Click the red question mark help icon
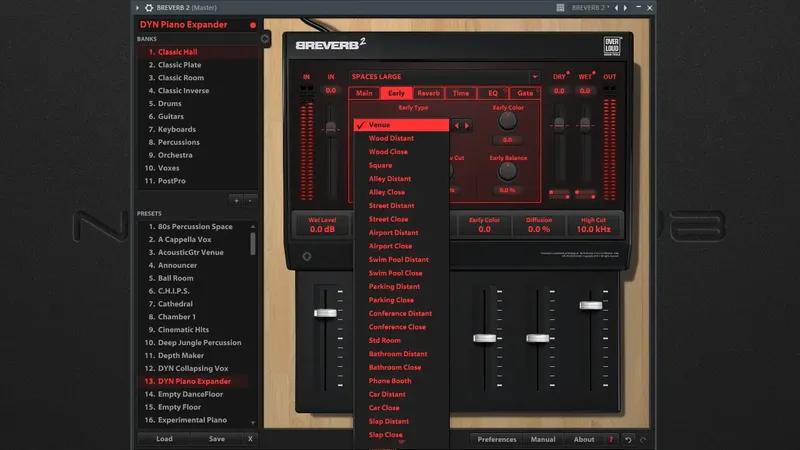Screen dimensions: 800x450 pos(611,439)
